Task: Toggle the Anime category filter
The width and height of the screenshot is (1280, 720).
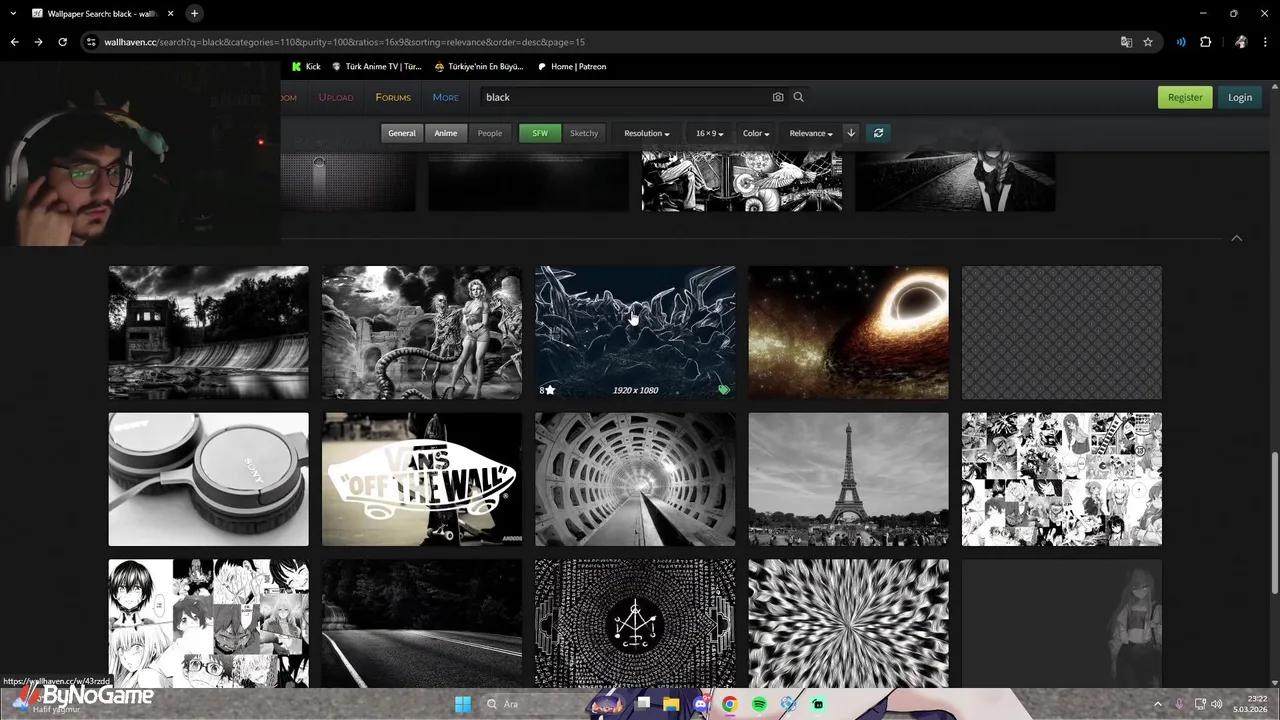Action: click(x=445, y=133)
